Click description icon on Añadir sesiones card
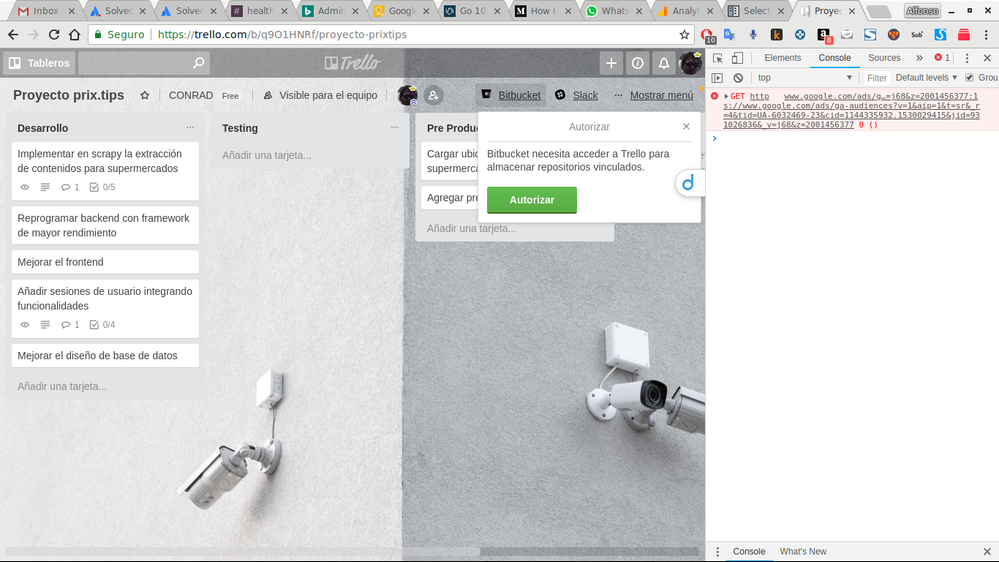999x562 pixels. (x=45, y=325)
